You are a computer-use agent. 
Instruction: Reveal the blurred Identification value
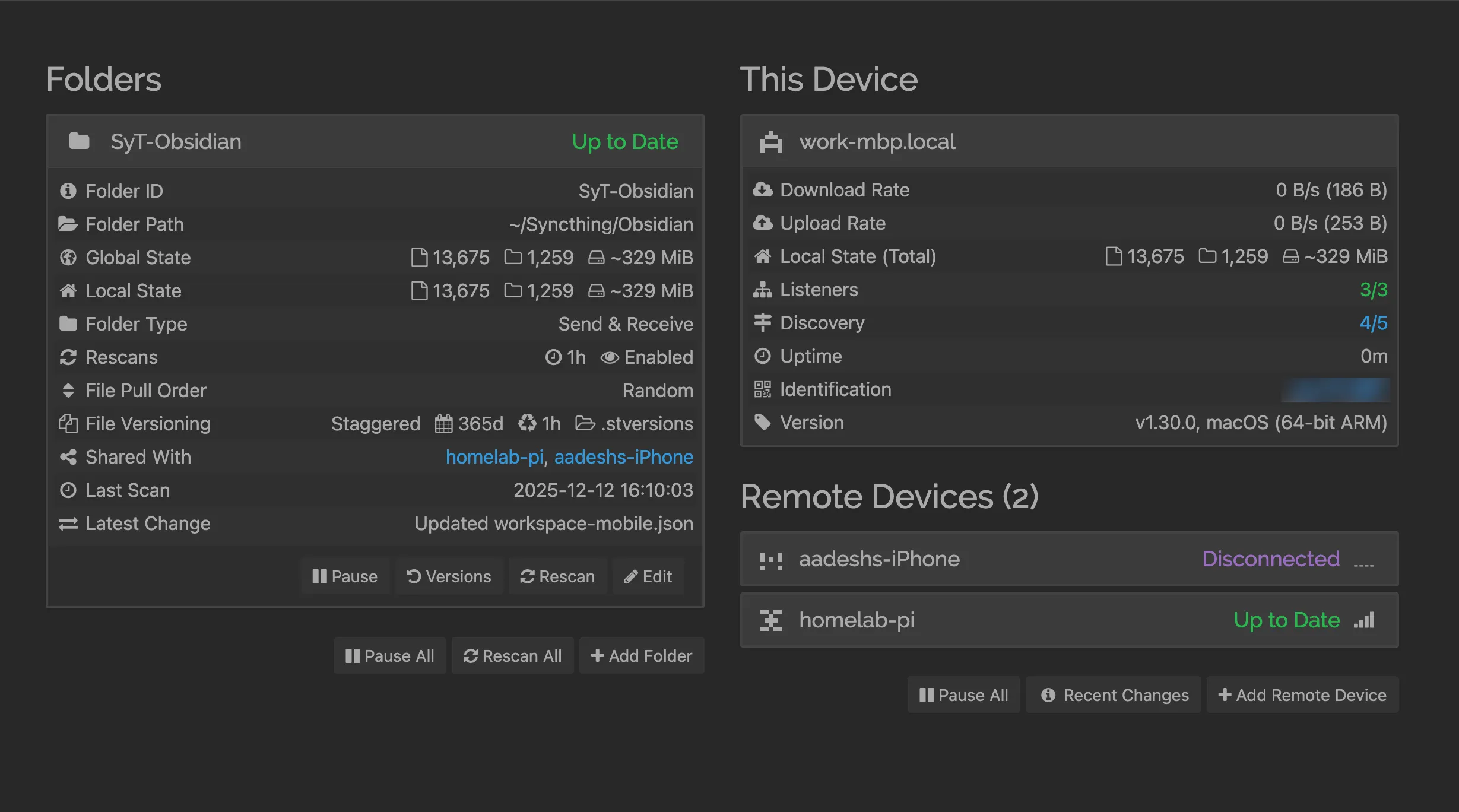point(1334,389)
